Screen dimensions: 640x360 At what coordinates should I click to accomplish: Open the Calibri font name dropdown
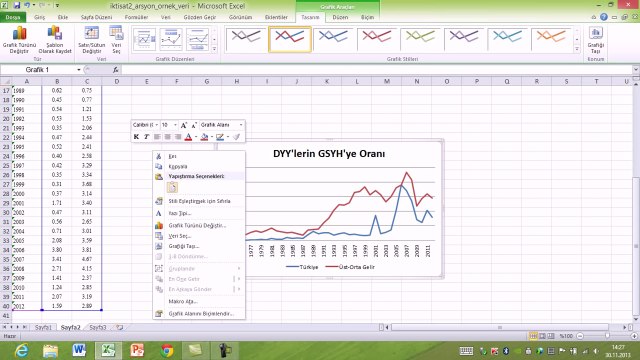pyautogui.click(x=156, y=125)
